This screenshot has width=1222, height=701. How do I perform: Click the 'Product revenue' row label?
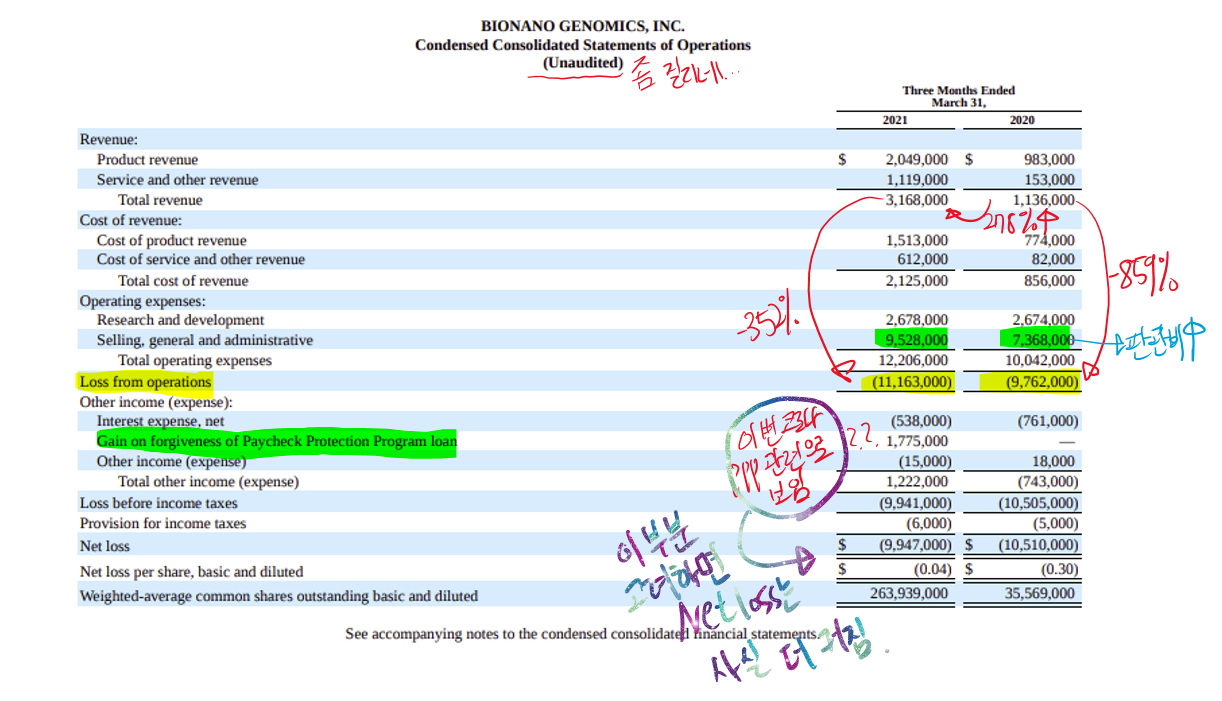point(147,160)
